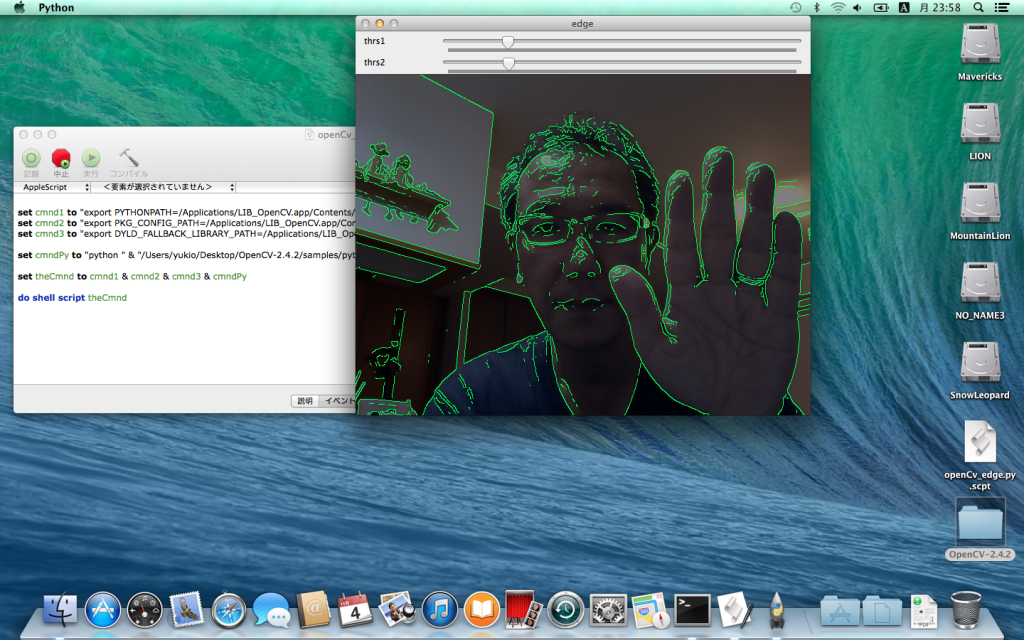1024x640 pixels.
Task: Click the 'set cmndPy' script line
Action: click(186, 255)
